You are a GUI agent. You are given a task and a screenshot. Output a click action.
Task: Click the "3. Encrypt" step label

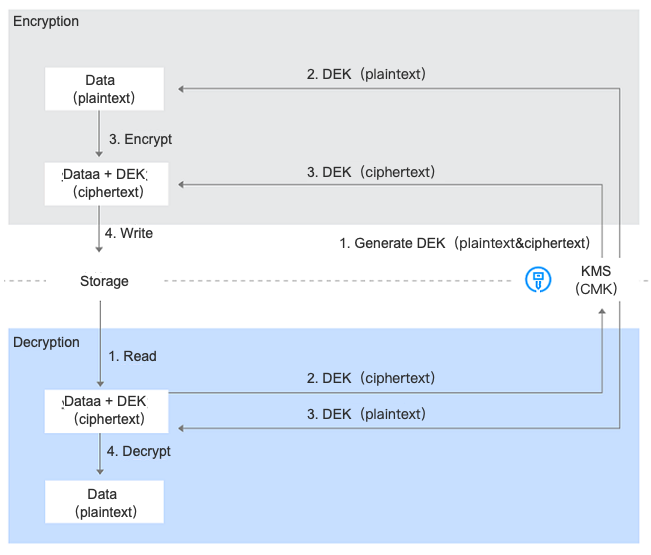pos(141,139)
